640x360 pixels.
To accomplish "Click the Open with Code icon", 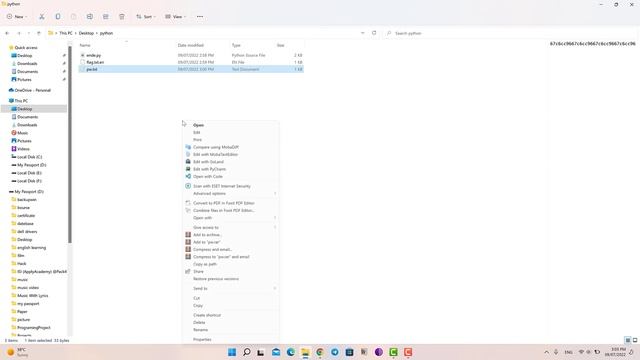I will [188, 176].
